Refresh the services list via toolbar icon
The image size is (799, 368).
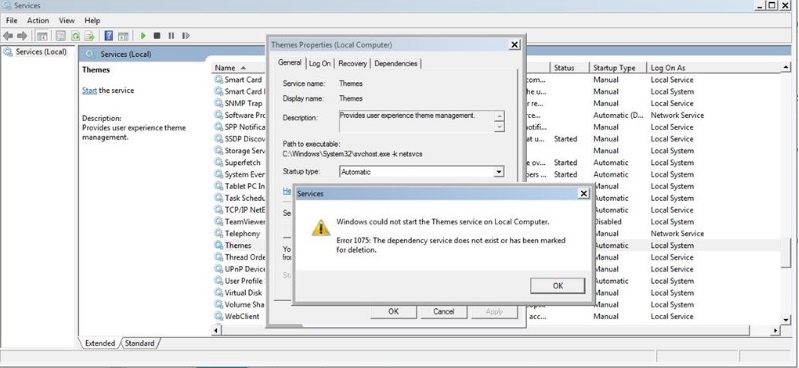tap(75, 36)
